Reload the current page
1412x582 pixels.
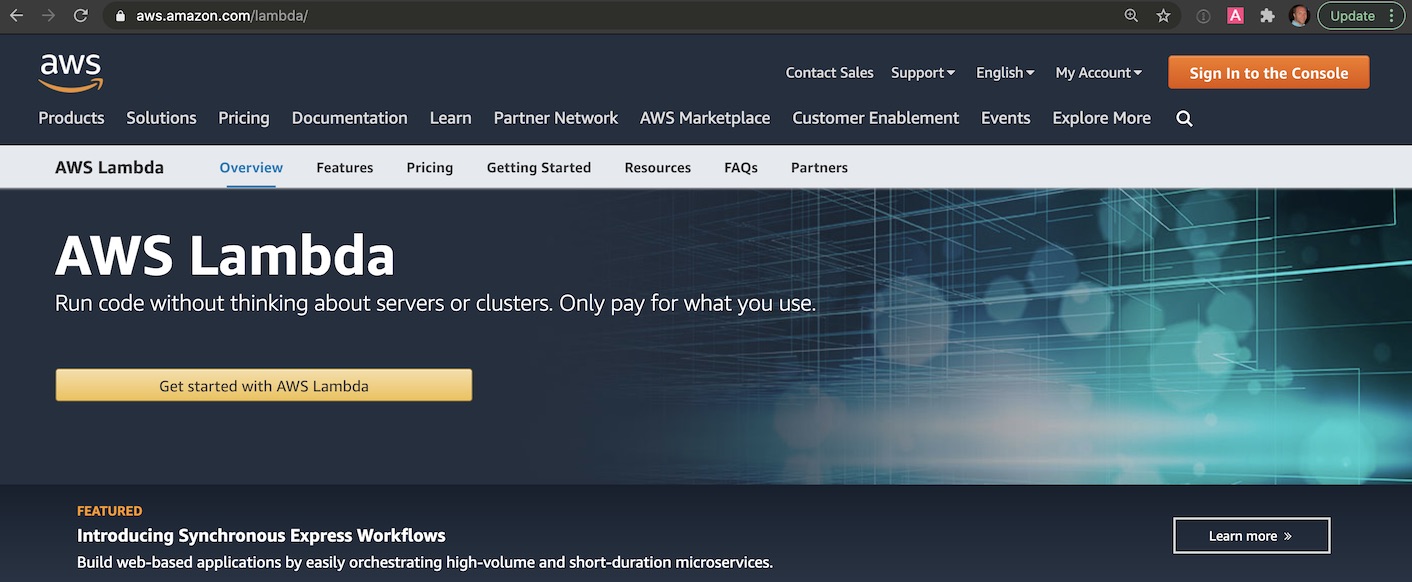79,15
